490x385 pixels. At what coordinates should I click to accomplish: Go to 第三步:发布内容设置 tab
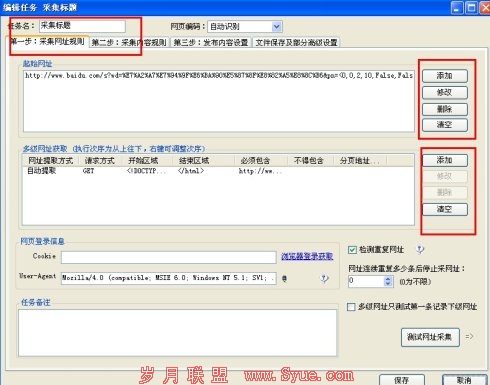coord(211,42)
